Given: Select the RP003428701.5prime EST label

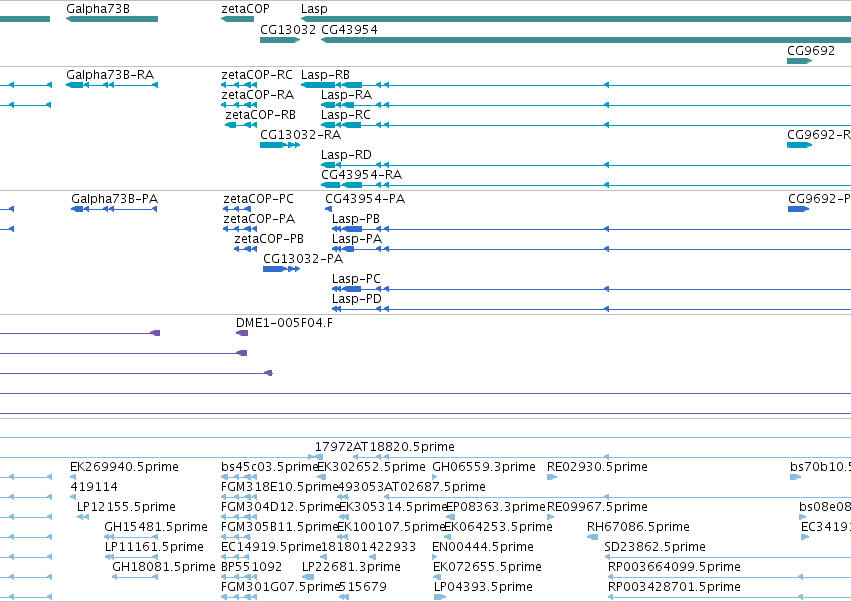Looking at the screenshot, I should 675,587.
